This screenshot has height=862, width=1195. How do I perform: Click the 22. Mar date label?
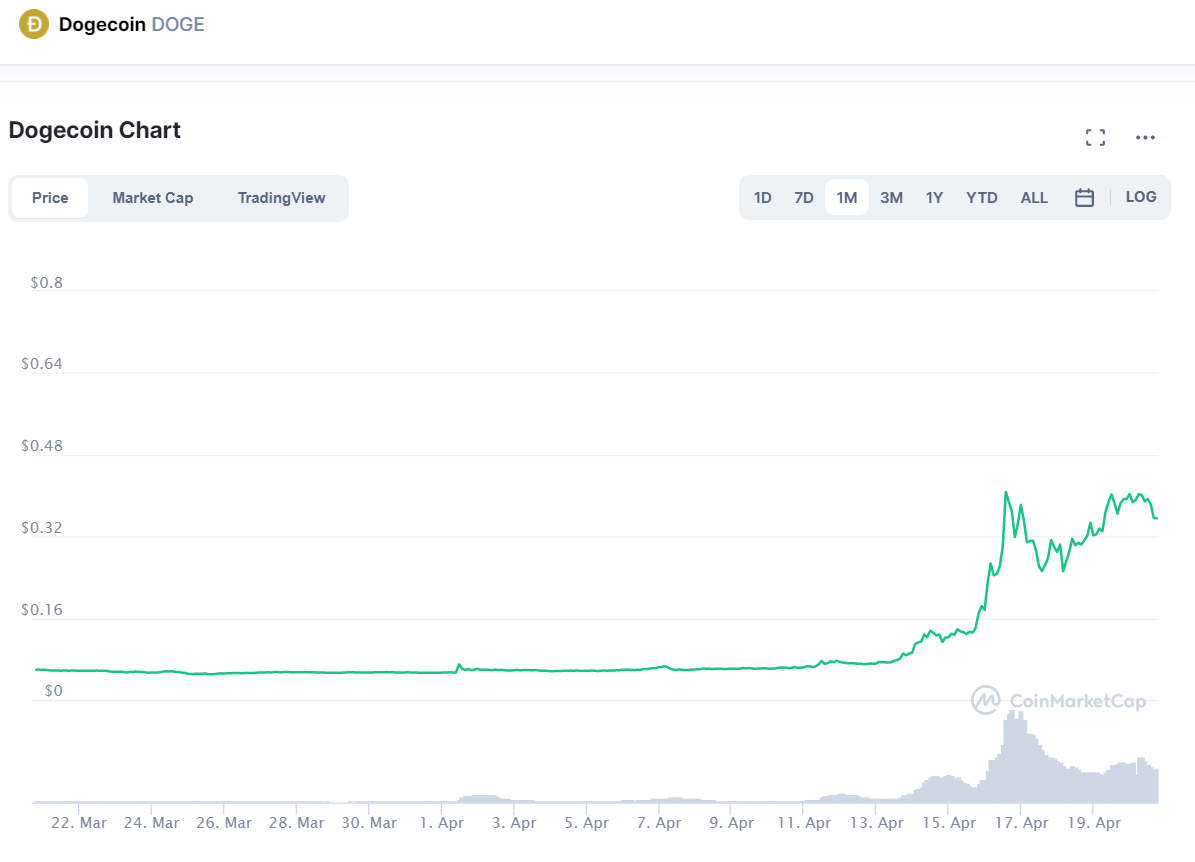click(79, 823)
